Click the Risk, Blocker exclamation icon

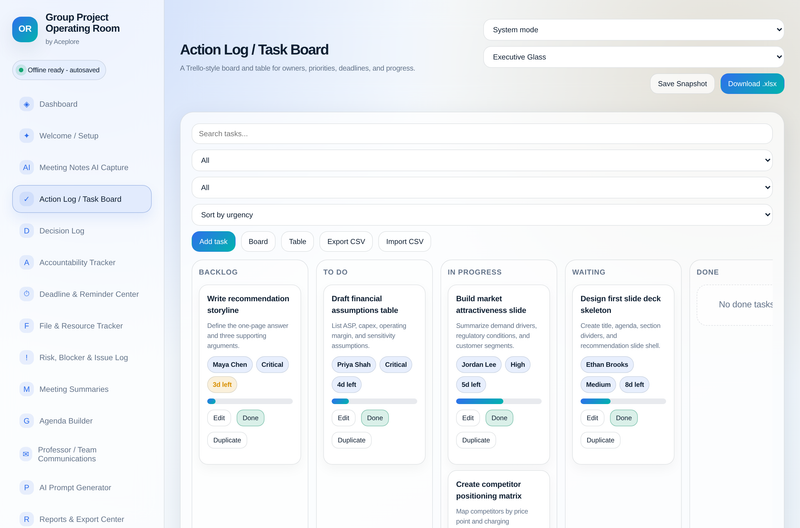[x=27, y=357]
